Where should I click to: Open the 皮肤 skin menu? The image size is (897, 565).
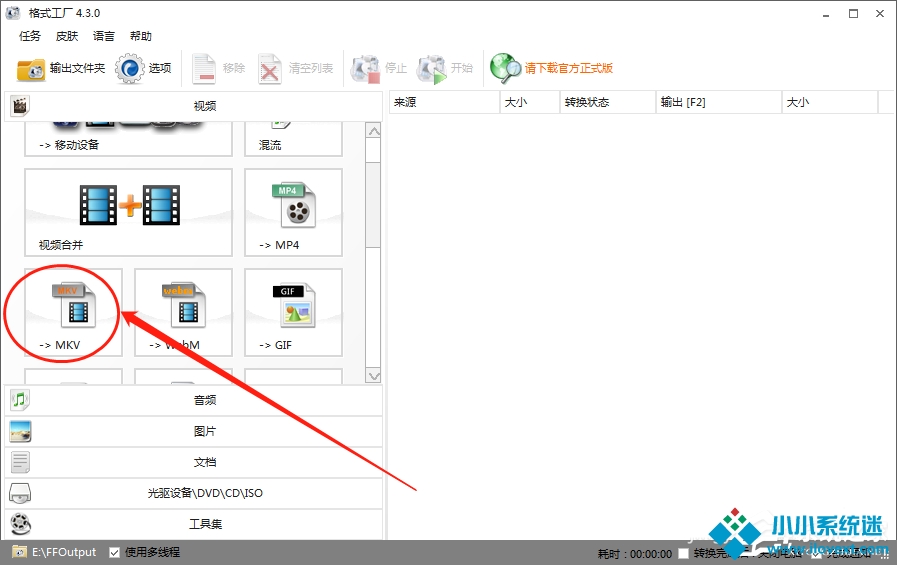coord(67,36)
